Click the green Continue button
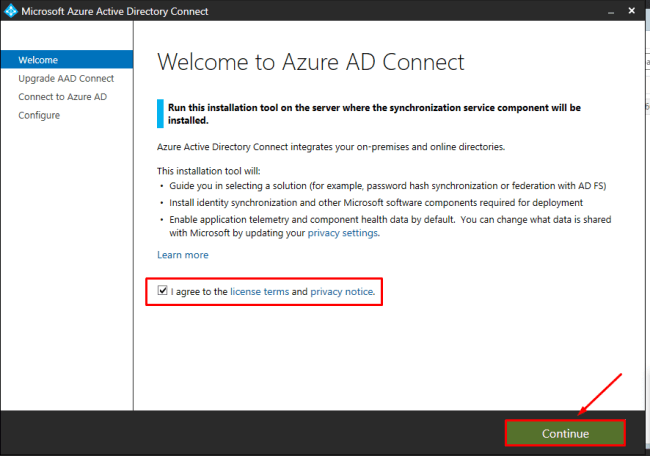 (565, 433)
